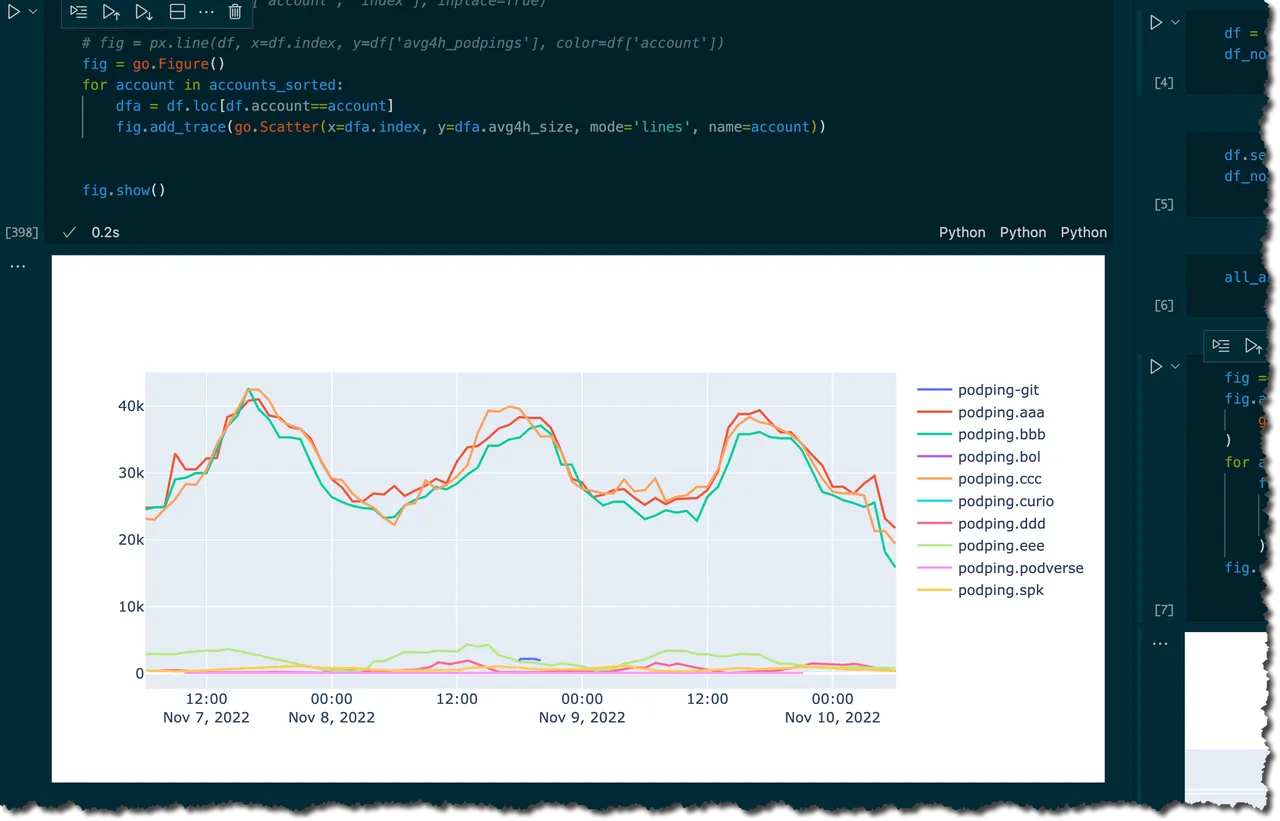Click Run by Line in left cell toolbar
This screenshot has height=821, width=1280.
pyautogui.click(x=79, y=12)
